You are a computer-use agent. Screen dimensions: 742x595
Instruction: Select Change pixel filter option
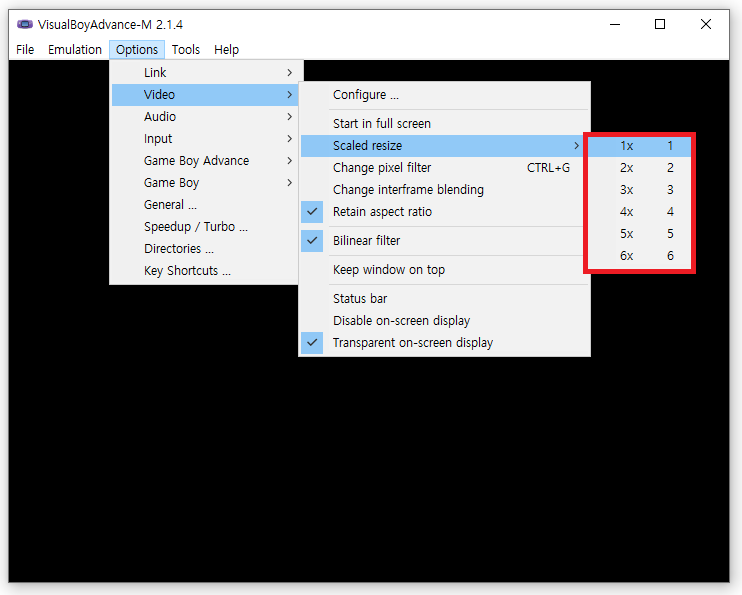point(444,168)
